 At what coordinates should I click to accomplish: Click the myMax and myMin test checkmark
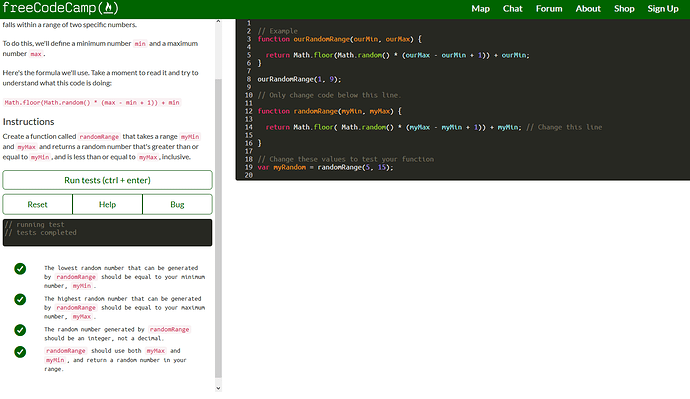(20, 351)
